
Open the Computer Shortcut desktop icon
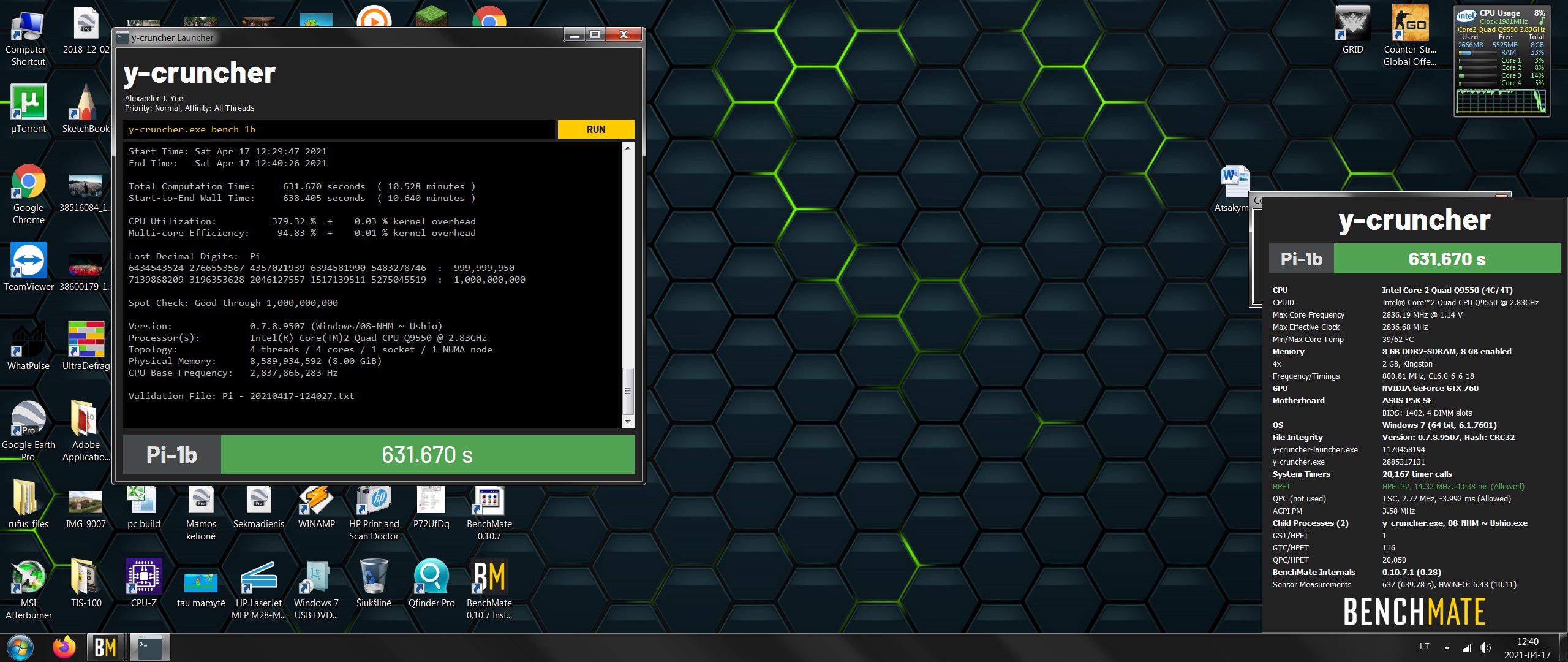pyautogui.click(x=28, y=37)
